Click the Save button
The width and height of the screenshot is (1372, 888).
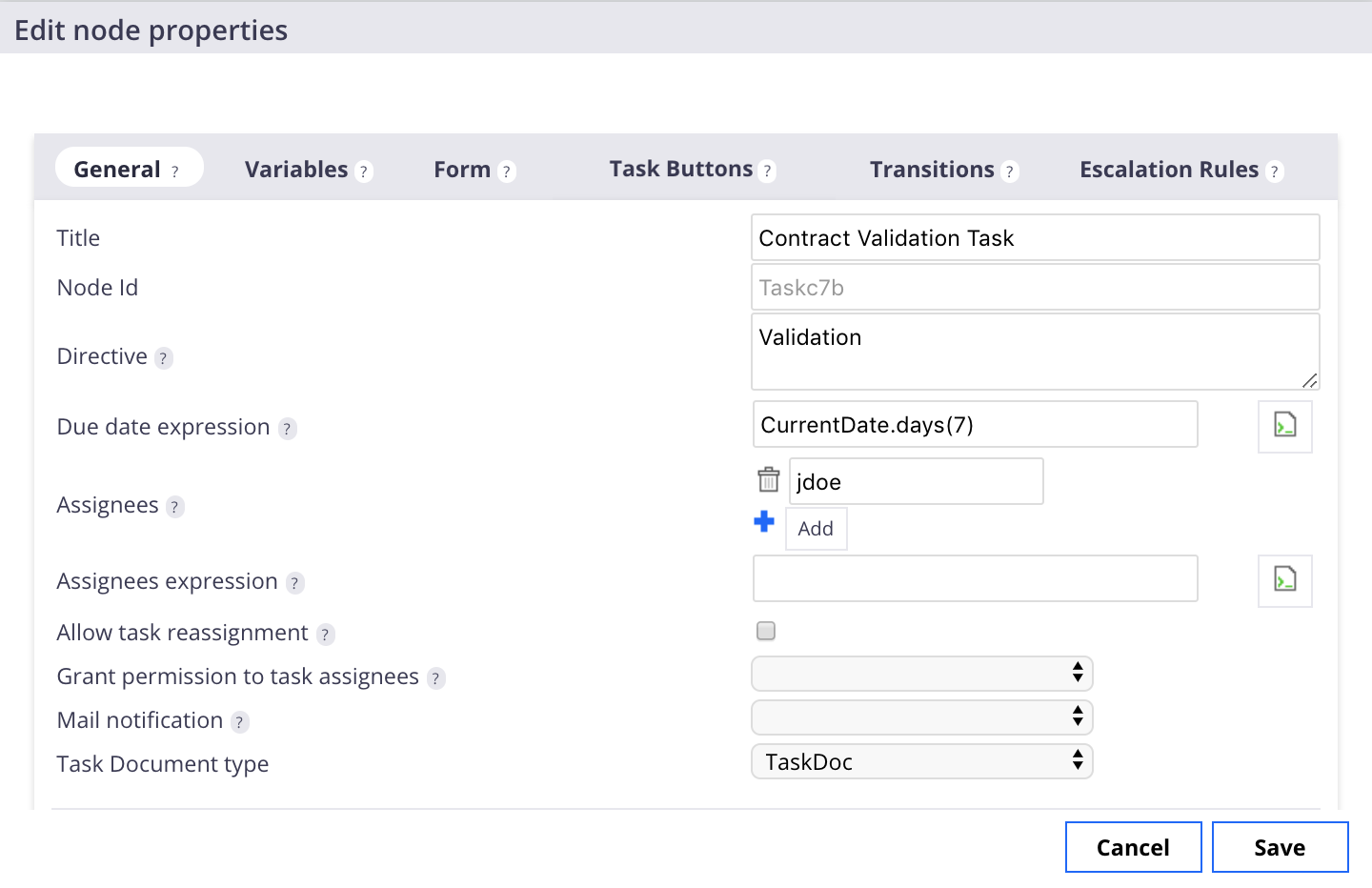pos(1280,847)
